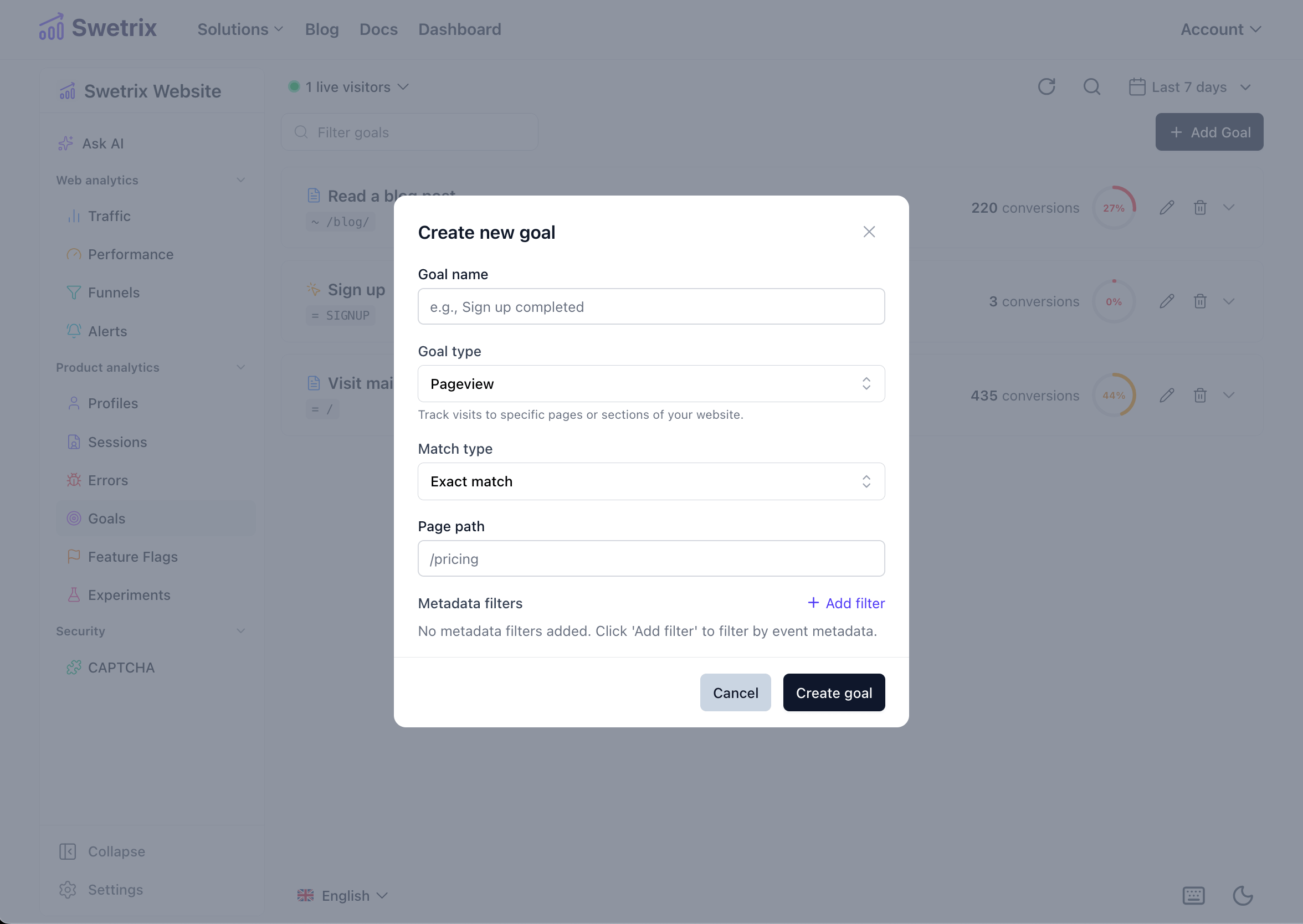Click the search magnifier icon
Screen dimensions: 1303x924
1091,87
